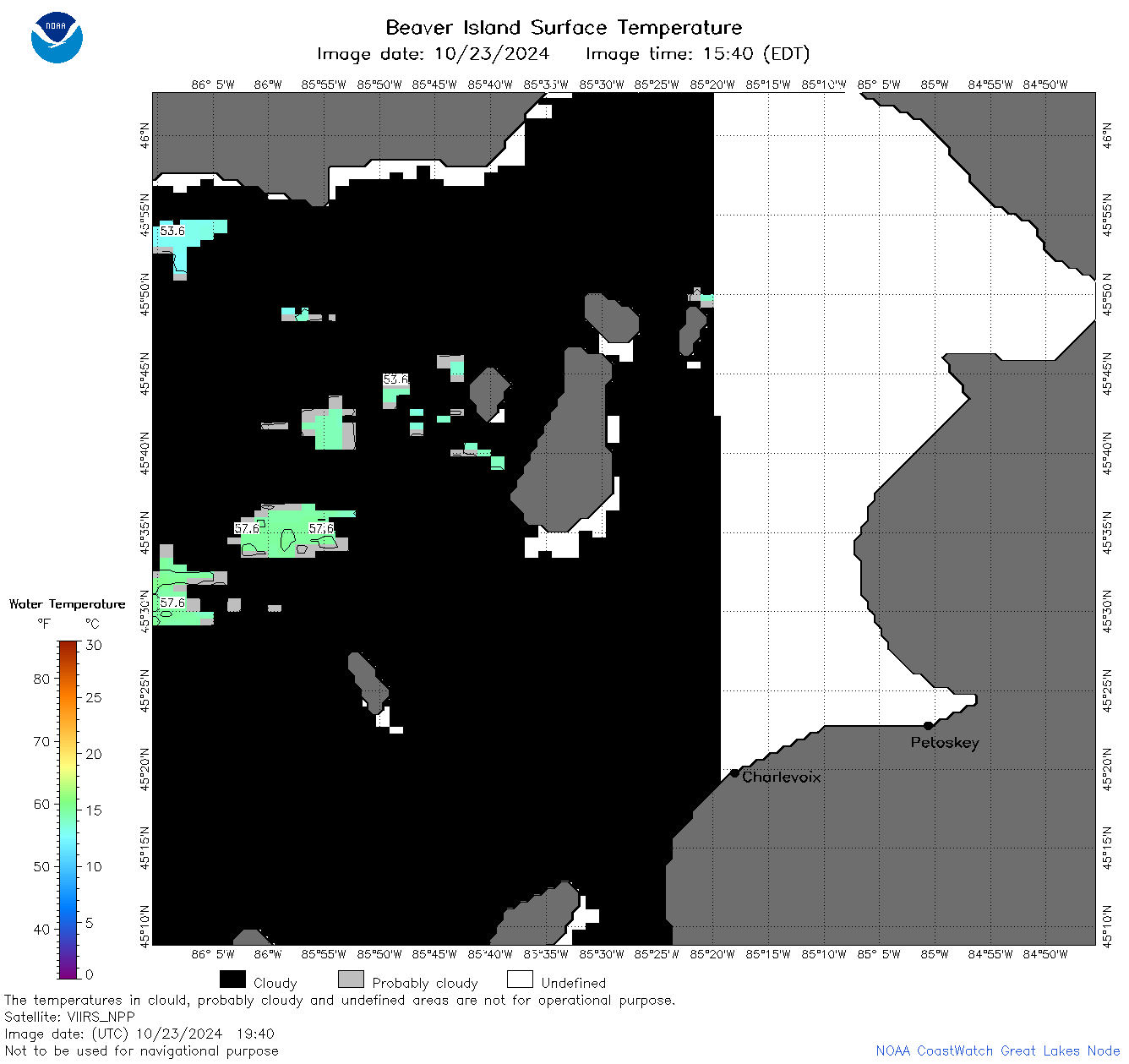Click the NOAA logo emblem
The image size is (1129, 1064).
(57, 37)
